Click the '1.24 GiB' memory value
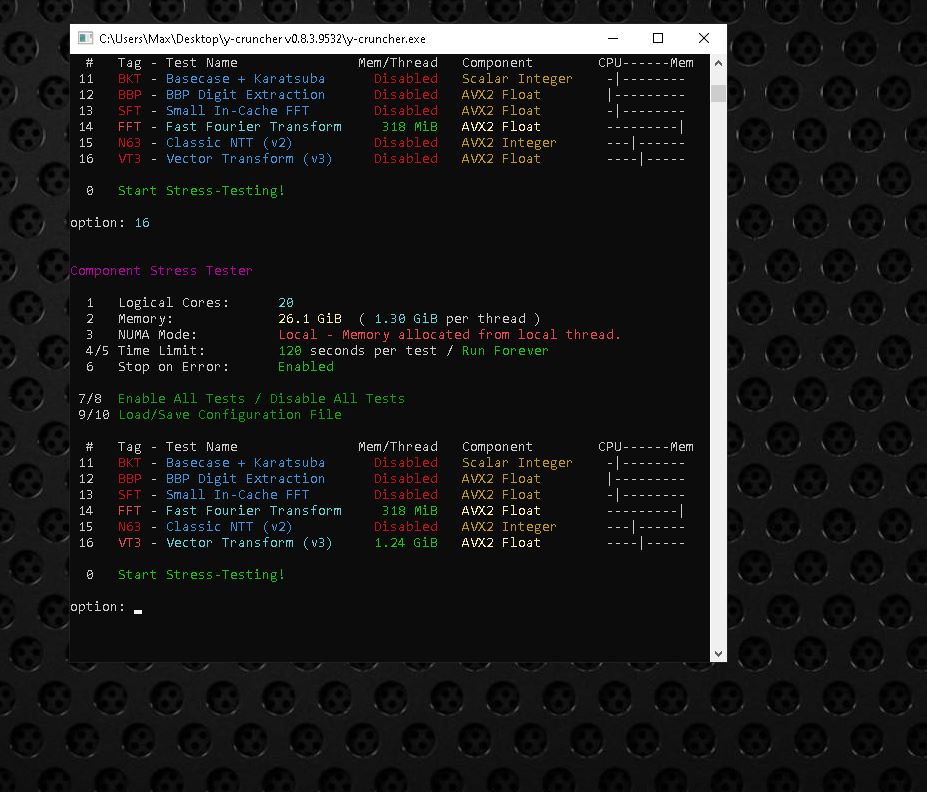 pos(406,543)
